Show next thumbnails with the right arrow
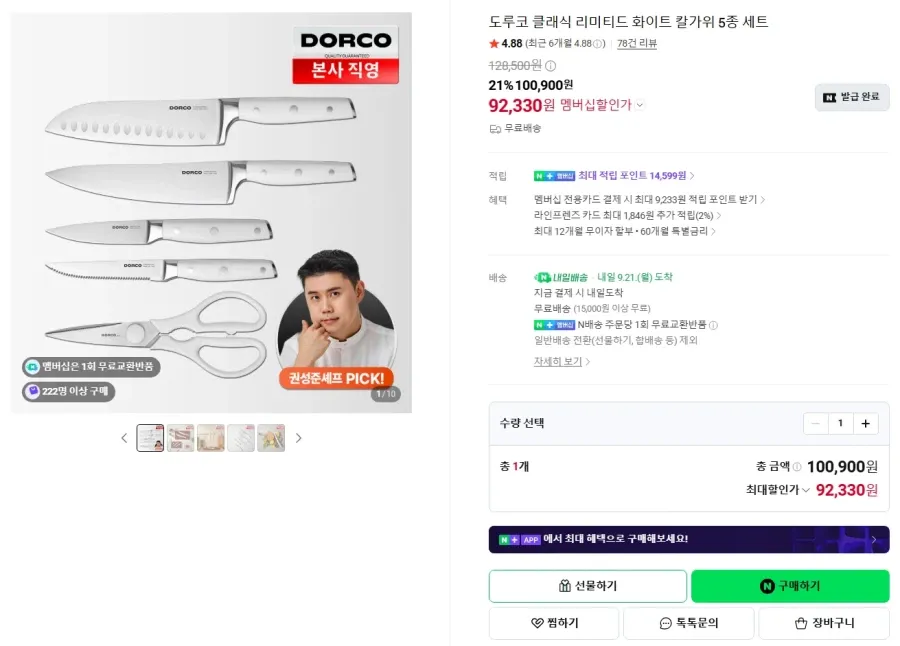The height and width of the screenshot is (646, 900). tap(298, 438)
